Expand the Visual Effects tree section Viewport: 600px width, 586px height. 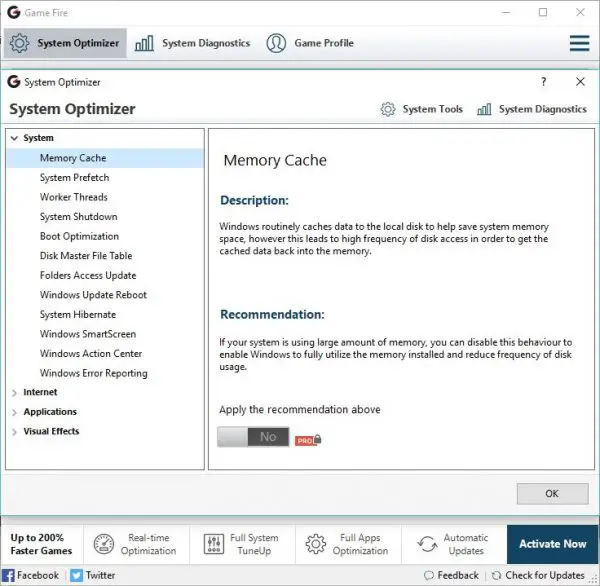point(14,432)
